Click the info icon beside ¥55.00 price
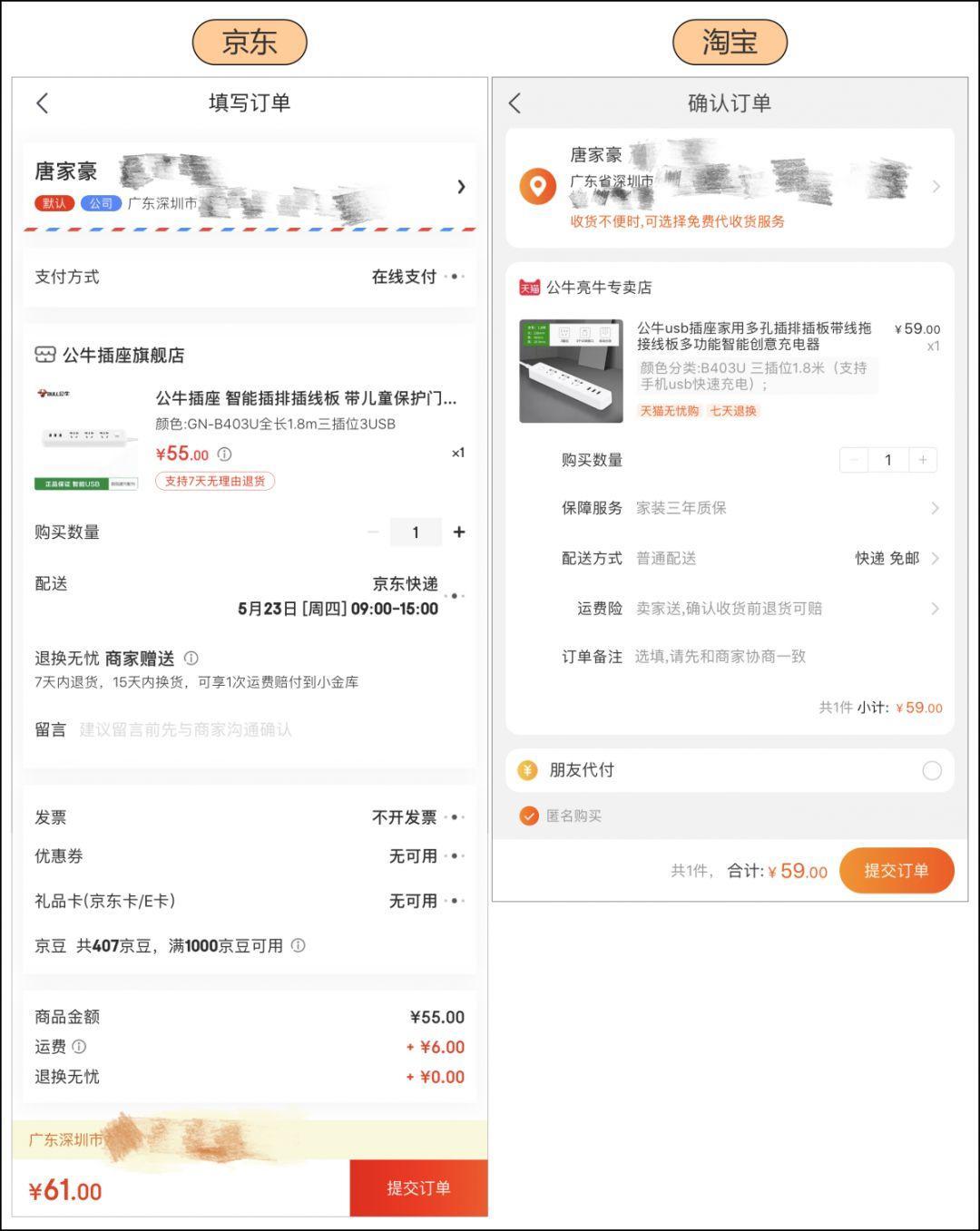 click(x=224, y=454)
